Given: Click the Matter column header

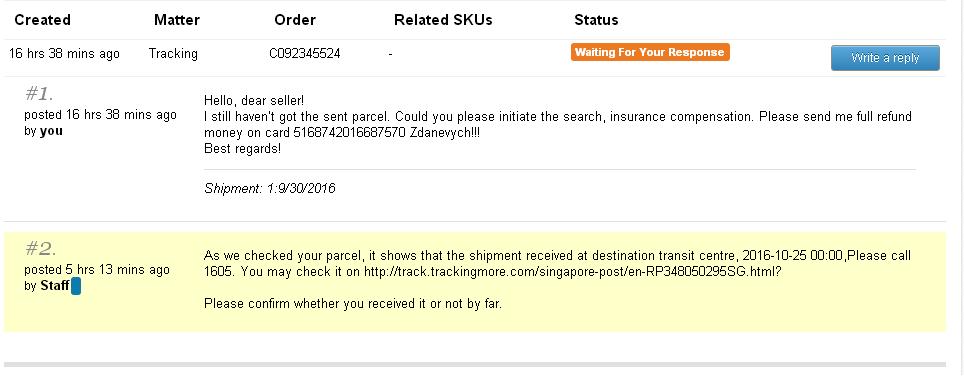Looking at the screenshot, I should [x=177, y=20].
